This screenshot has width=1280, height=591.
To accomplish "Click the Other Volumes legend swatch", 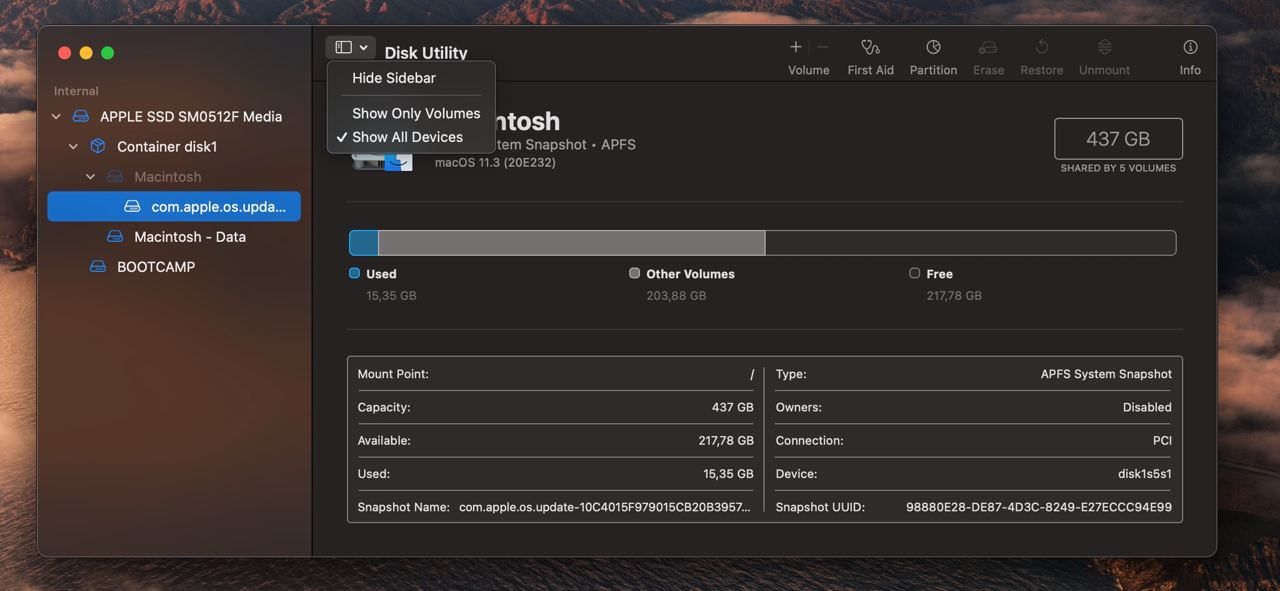I will coord(634,273).
